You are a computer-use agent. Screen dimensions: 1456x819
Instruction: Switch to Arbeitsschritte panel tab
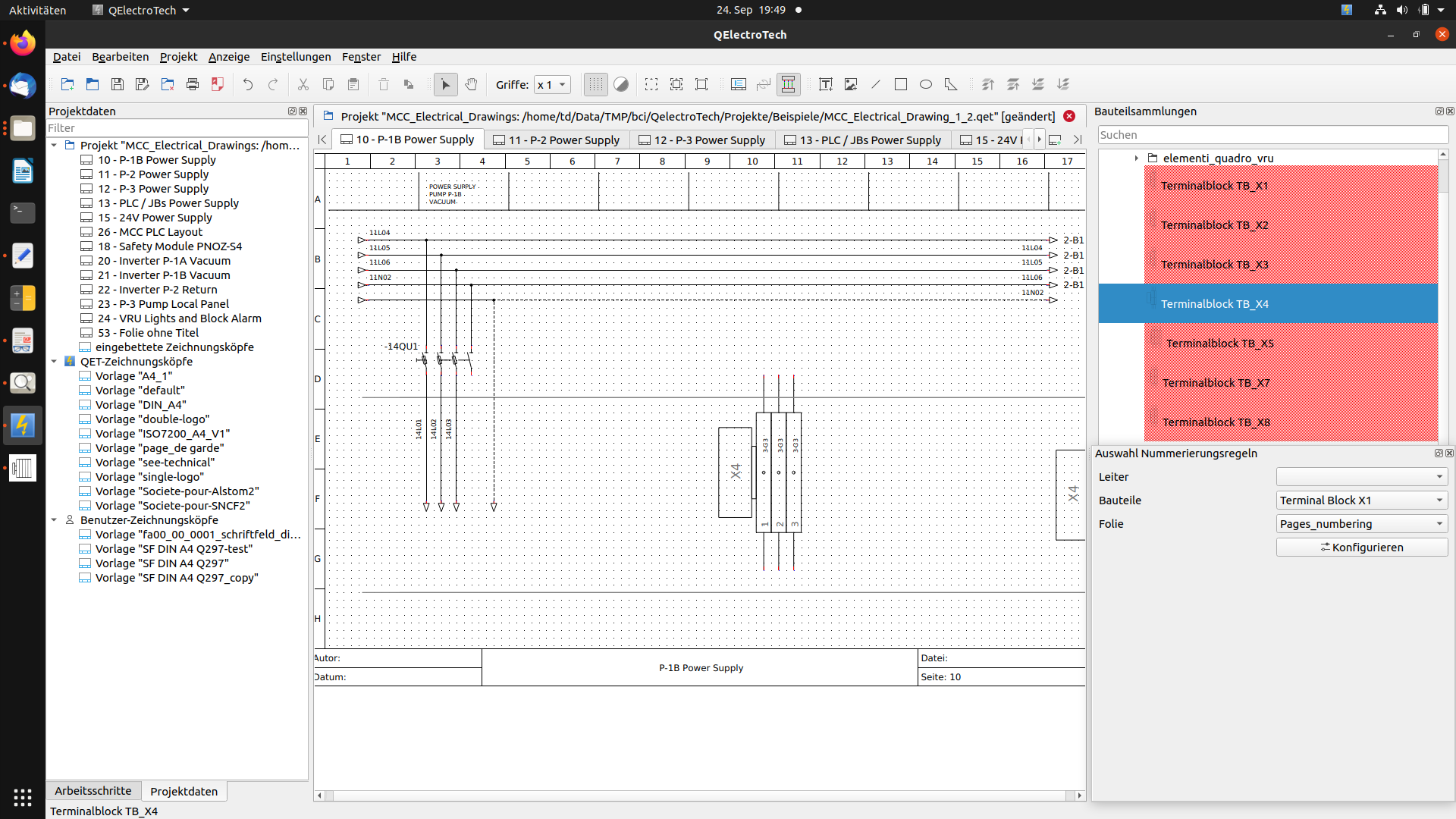pos(93,791)
